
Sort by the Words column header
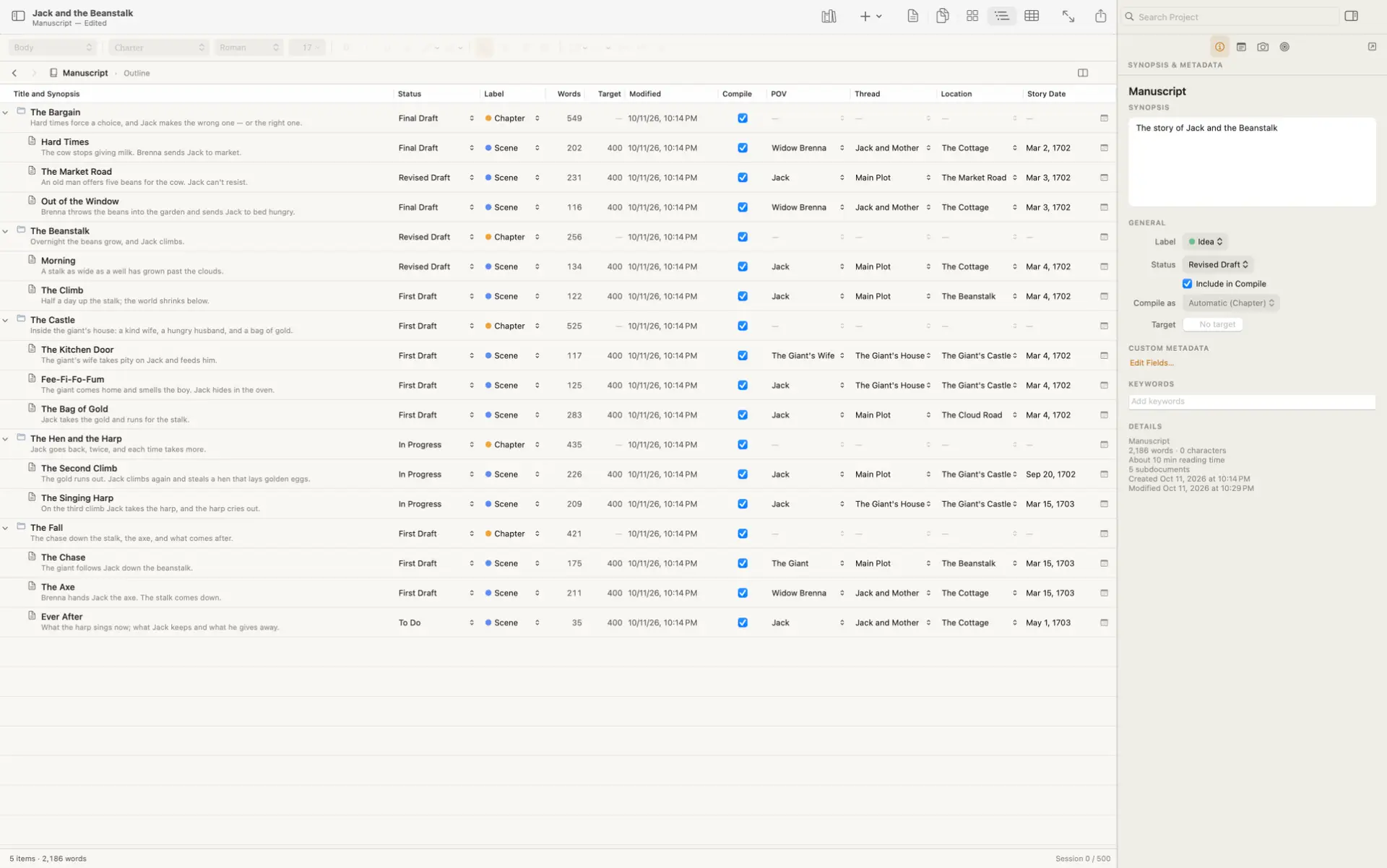[x=569, y=94]
